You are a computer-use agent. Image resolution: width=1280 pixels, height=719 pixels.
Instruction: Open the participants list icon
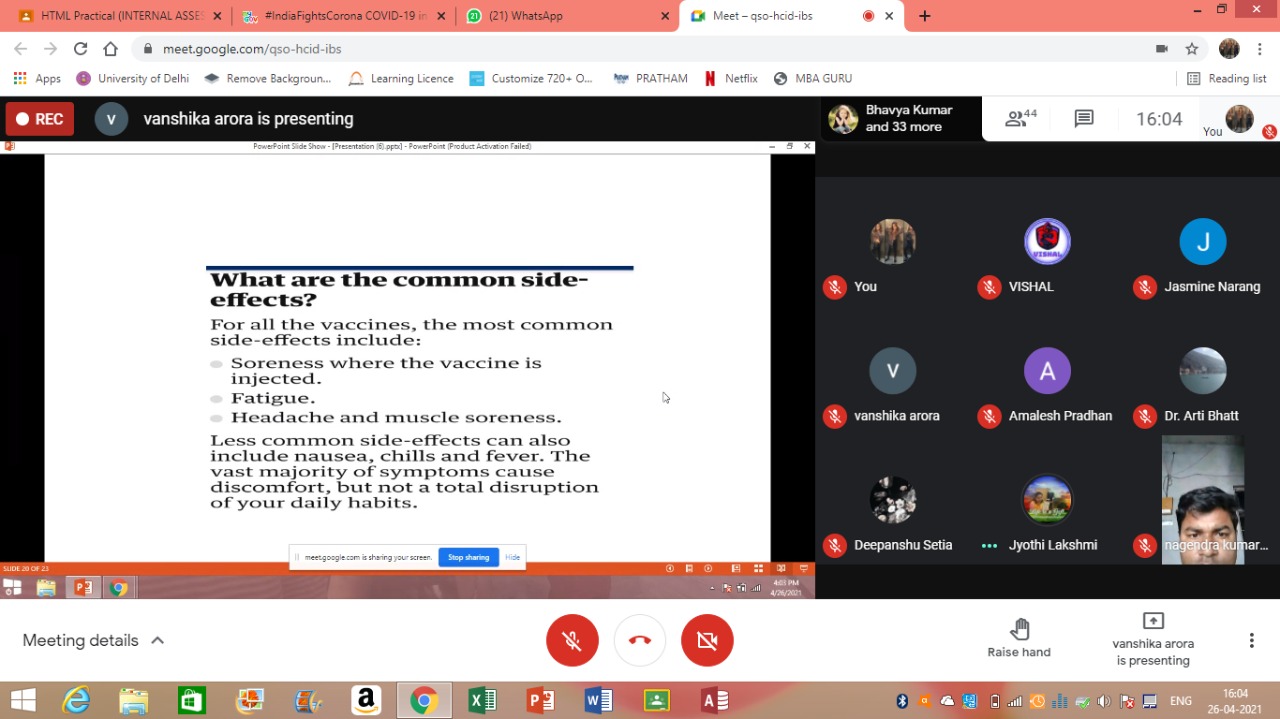[1020, 119]
